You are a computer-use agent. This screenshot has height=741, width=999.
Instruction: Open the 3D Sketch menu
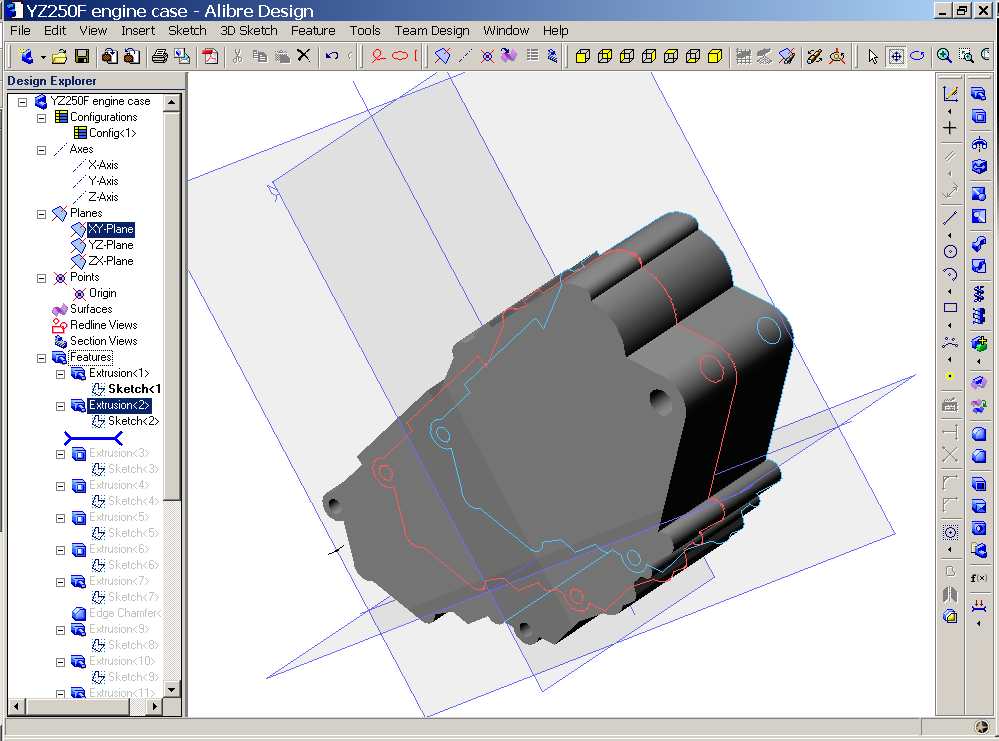pos(248,31)
